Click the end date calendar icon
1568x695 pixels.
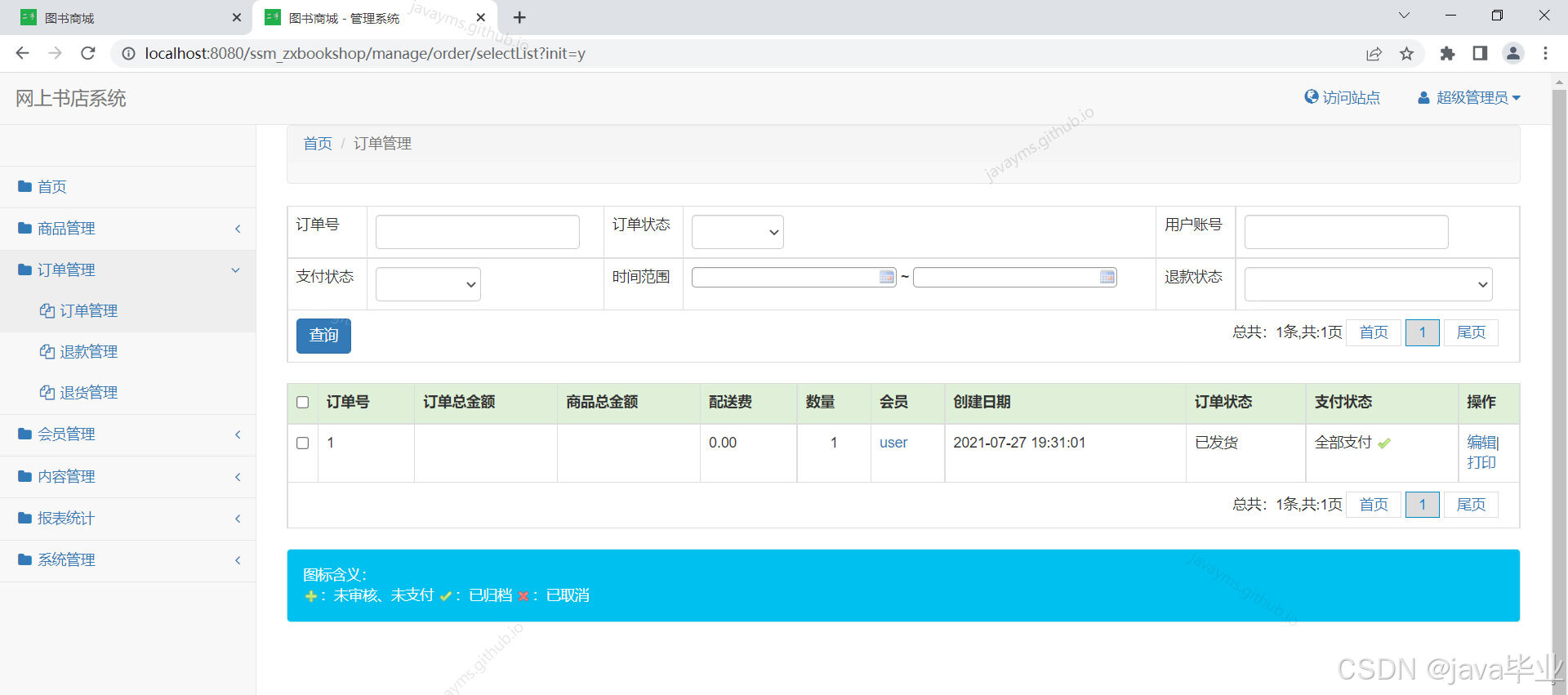click(1107, 277)
